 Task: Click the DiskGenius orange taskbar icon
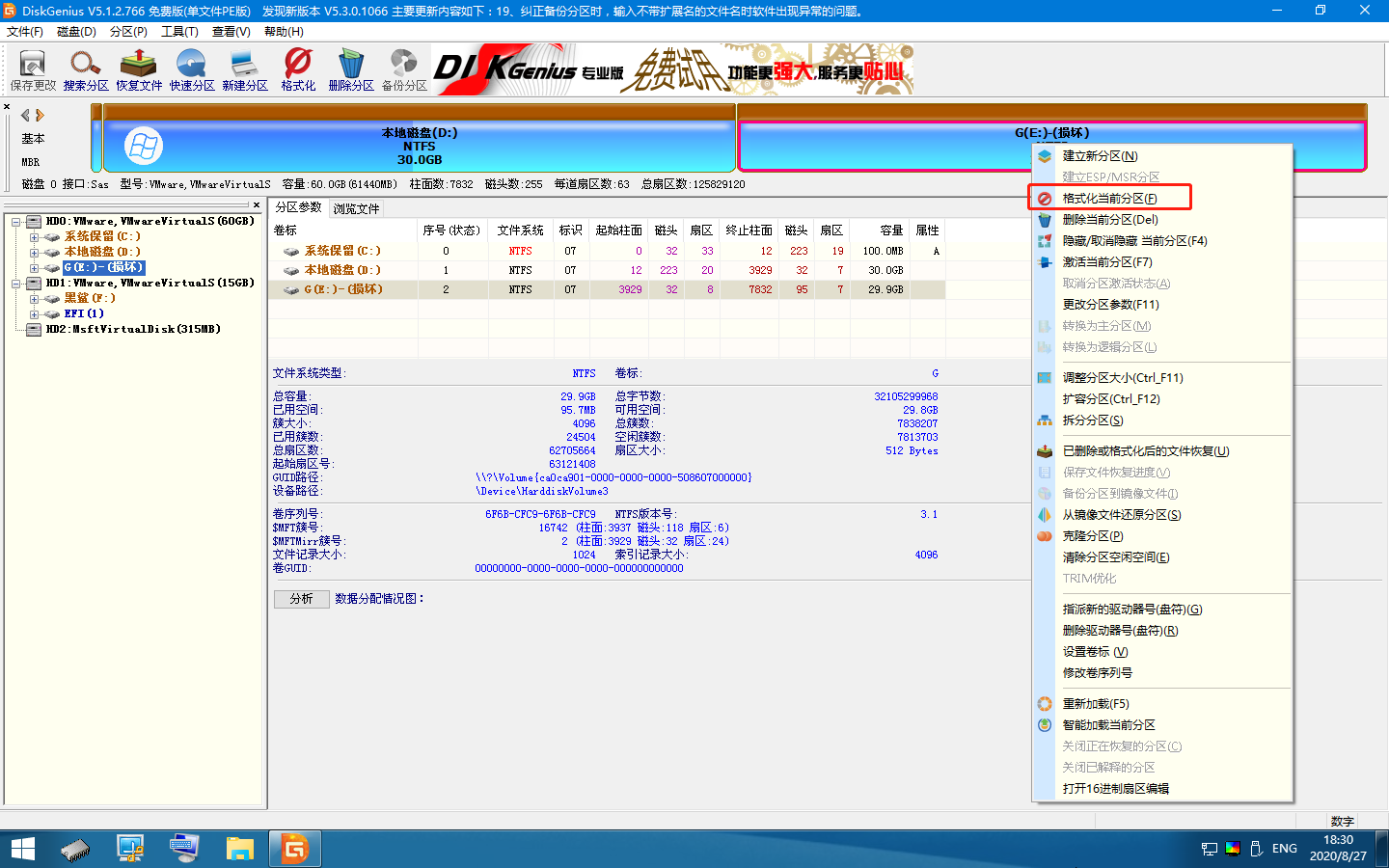[x=294, y=849]
